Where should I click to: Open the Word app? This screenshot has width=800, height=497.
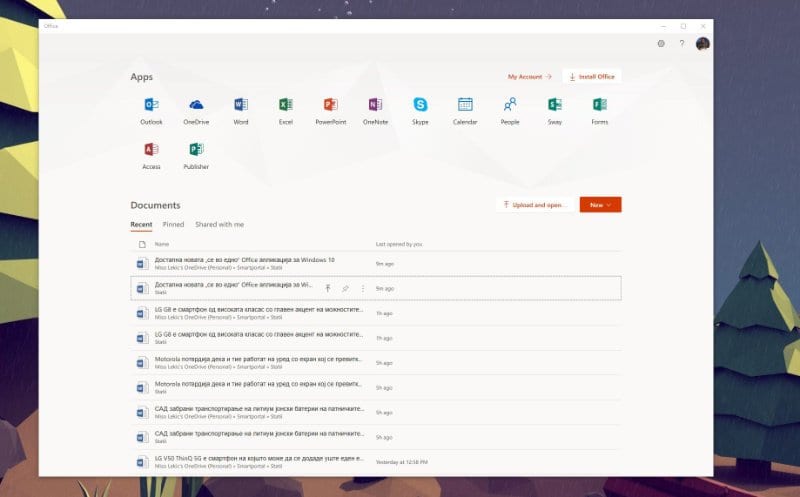(x=241, y=111)
